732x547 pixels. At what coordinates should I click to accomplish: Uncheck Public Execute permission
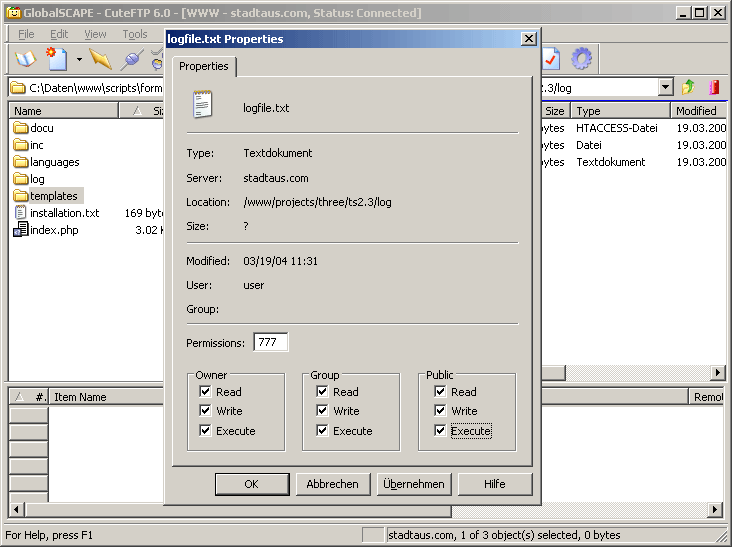440,430
